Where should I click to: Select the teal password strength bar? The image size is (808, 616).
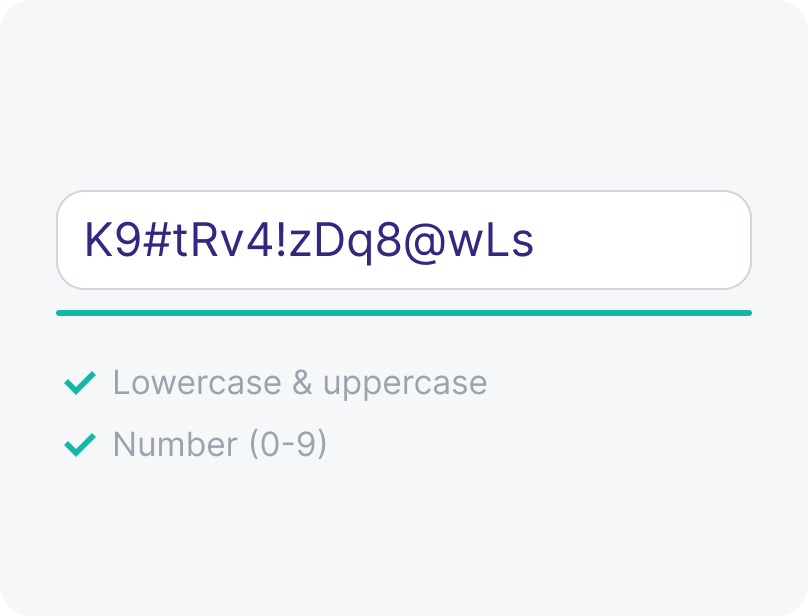(x=403, y=313)
